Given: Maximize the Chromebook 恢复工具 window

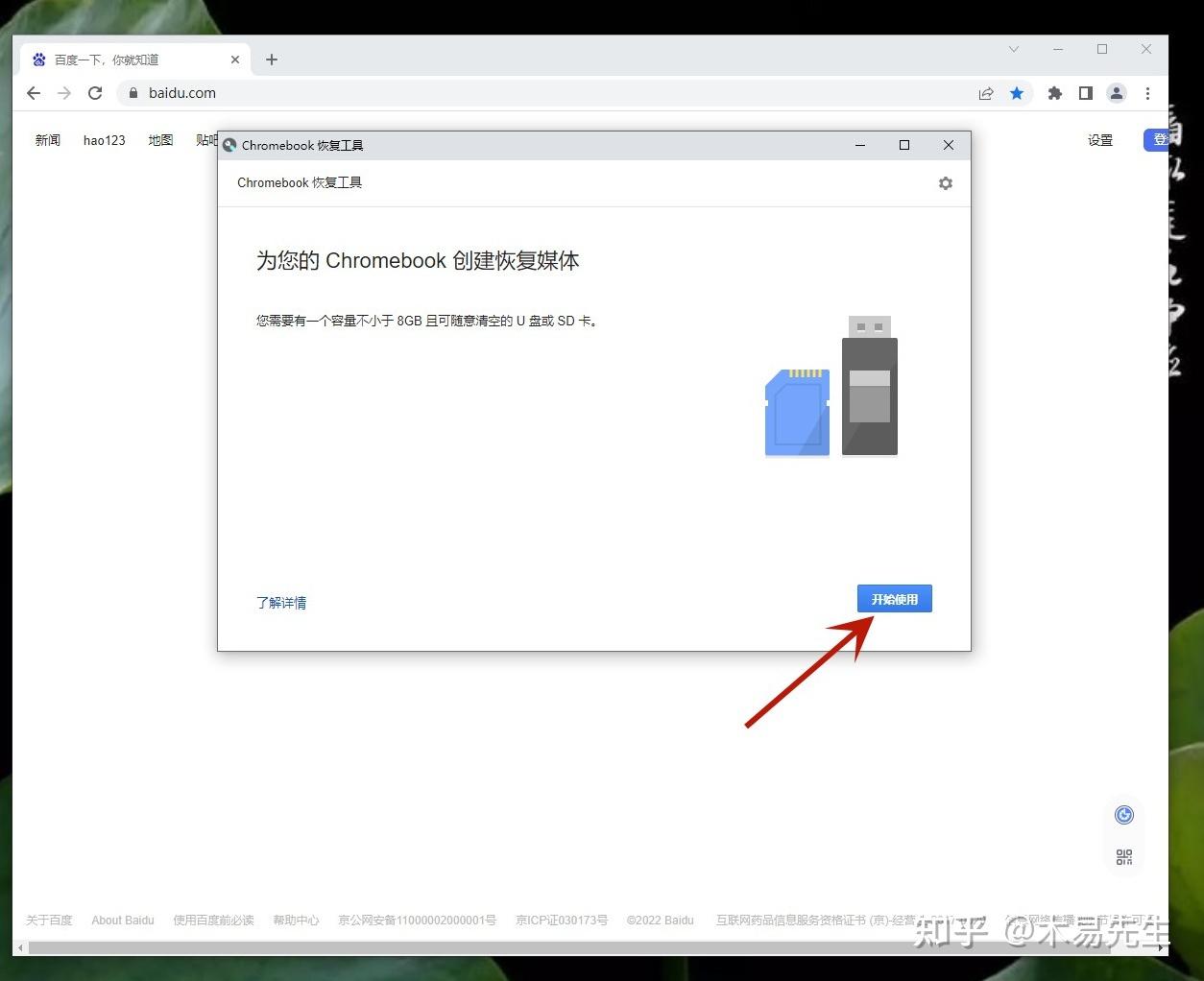Looking at the screenshot, I should click(904, 145).
